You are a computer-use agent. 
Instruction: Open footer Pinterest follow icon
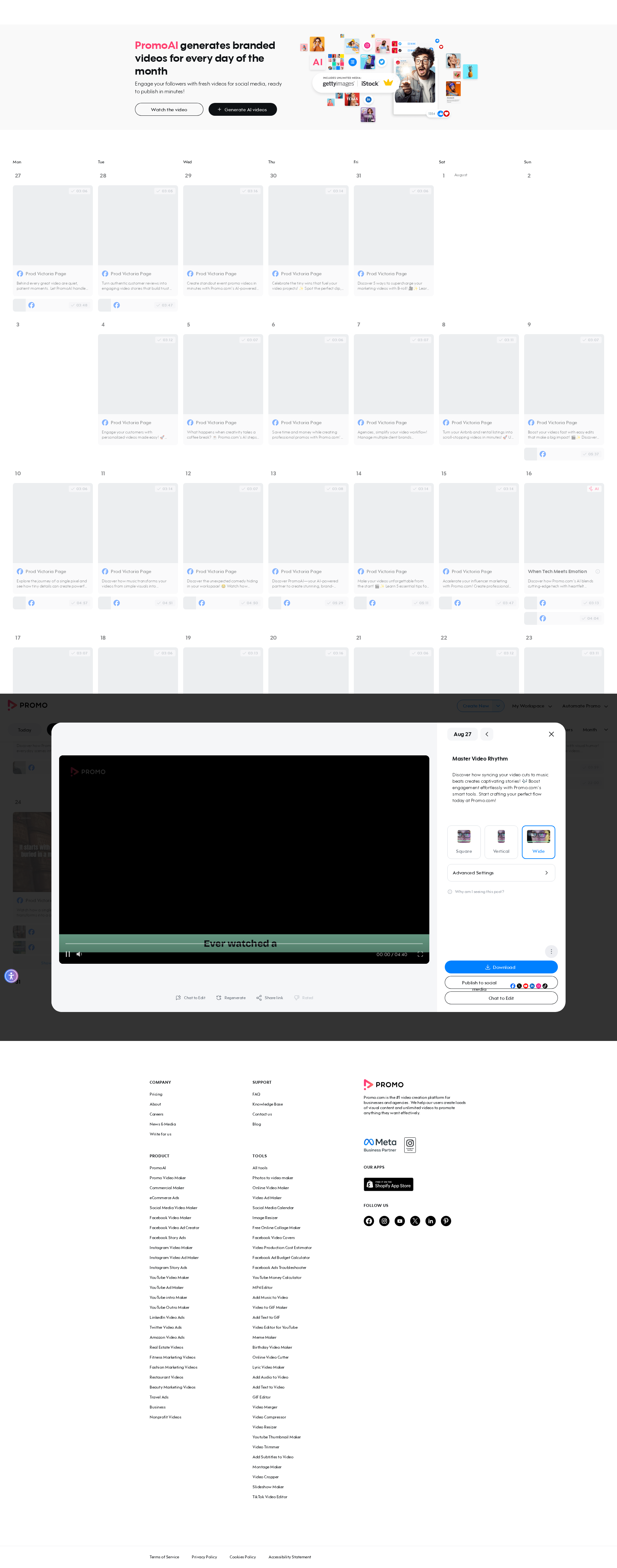446,1221
